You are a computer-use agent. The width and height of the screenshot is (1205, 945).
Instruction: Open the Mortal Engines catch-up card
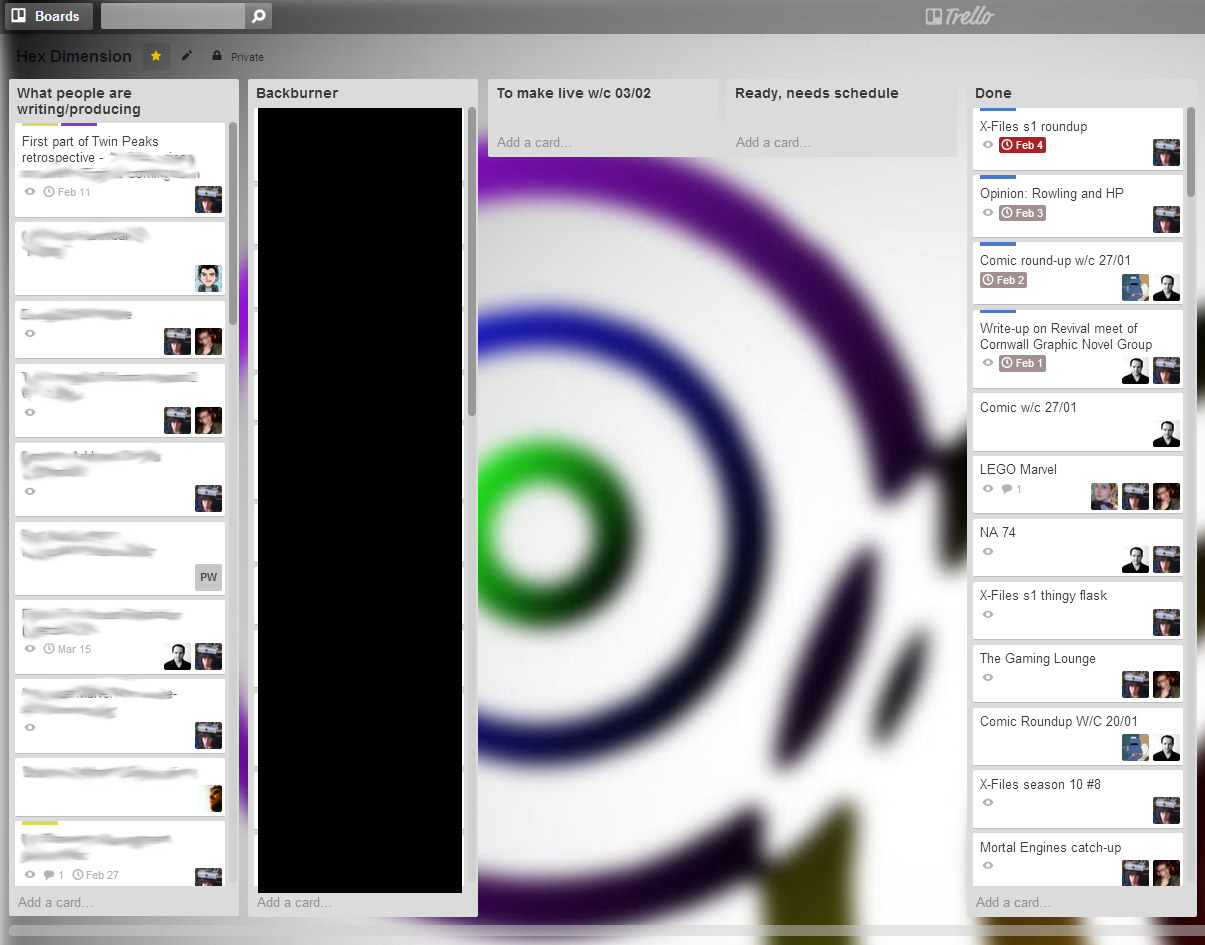(1050, 847)
